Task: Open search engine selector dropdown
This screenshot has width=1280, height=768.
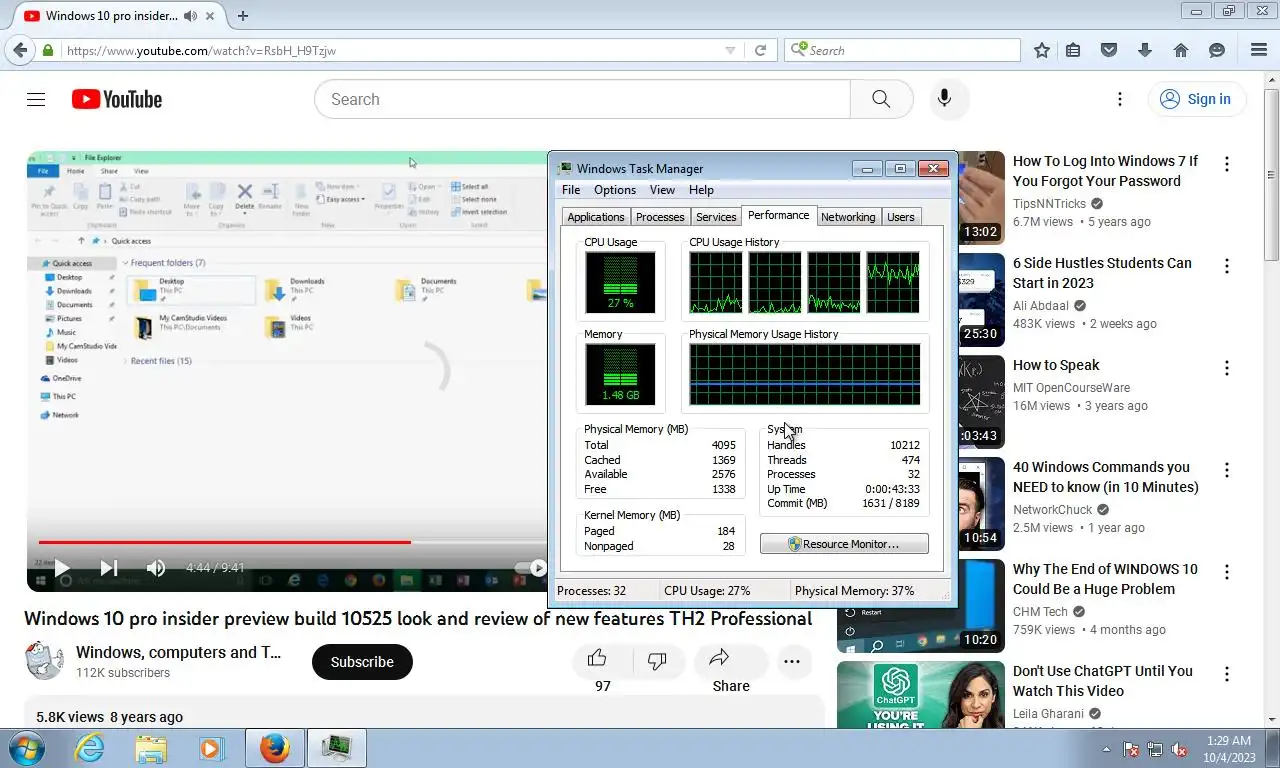Action: tap(798, 50)
